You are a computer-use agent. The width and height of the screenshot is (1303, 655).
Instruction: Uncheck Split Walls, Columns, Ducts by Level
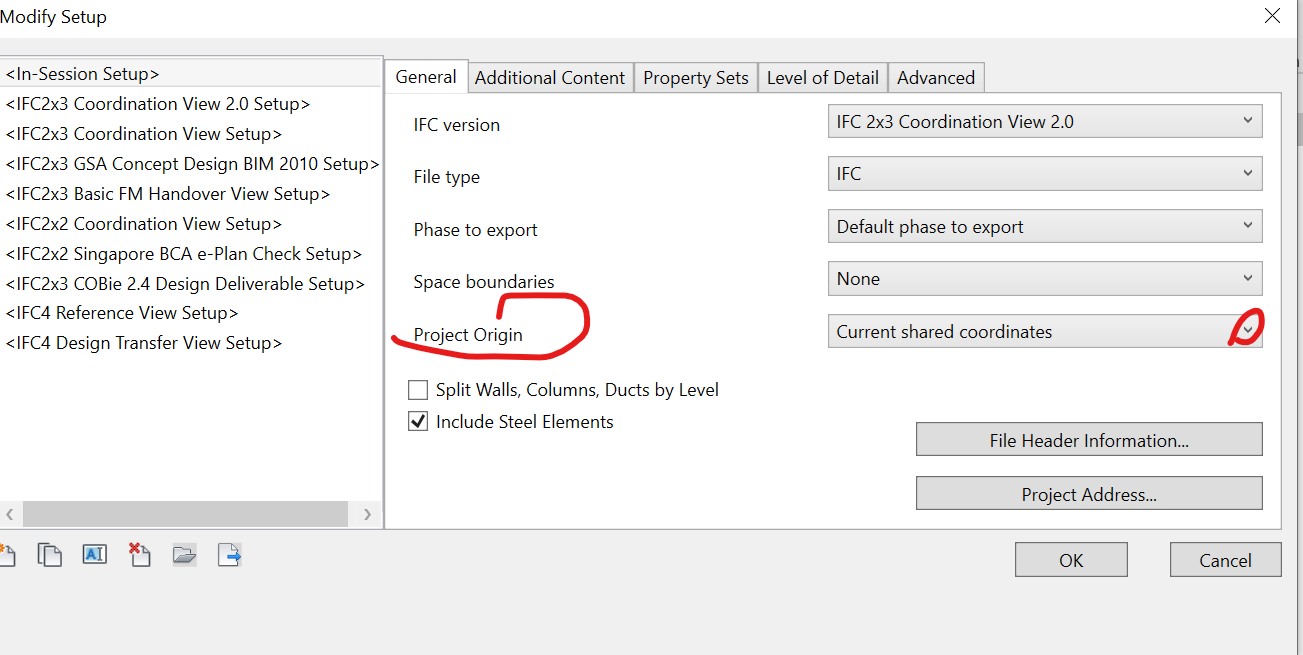(x=418, y=390)
